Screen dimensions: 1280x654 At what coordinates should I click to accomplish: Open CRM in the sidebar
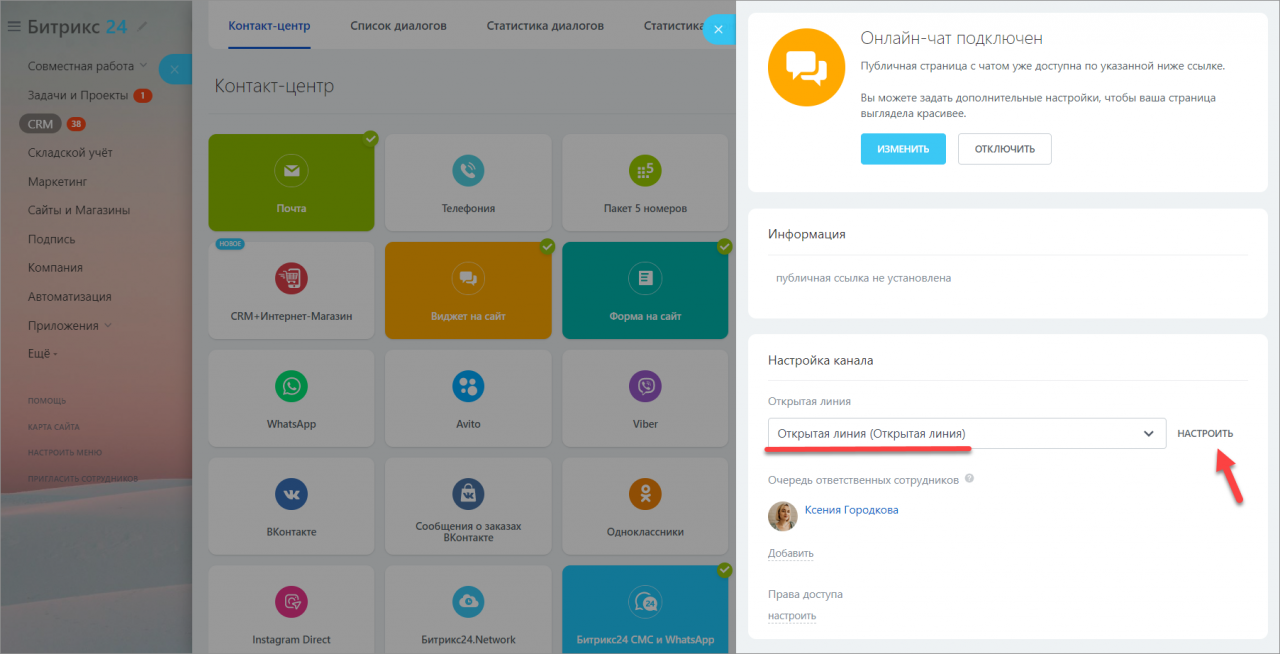coord(41,124)
